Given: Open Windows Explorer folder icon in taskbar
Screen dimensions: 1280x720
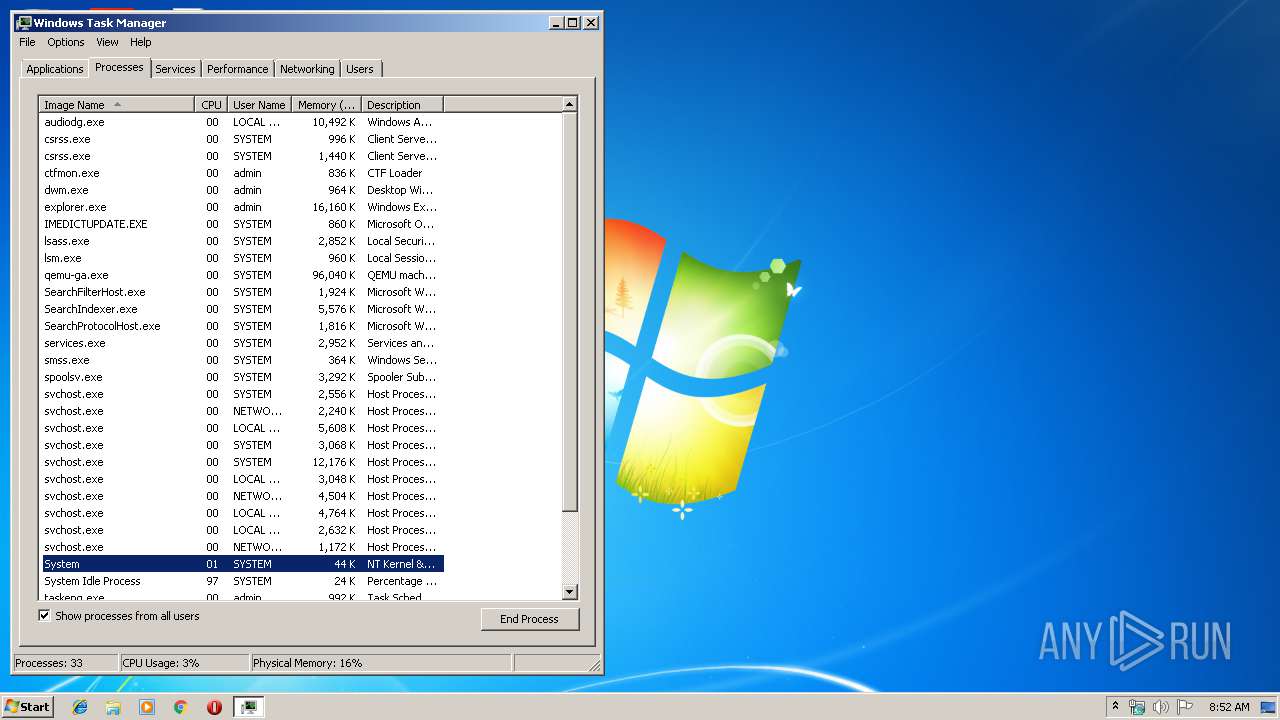Looking at the screenshot, I should coord(113,707).
